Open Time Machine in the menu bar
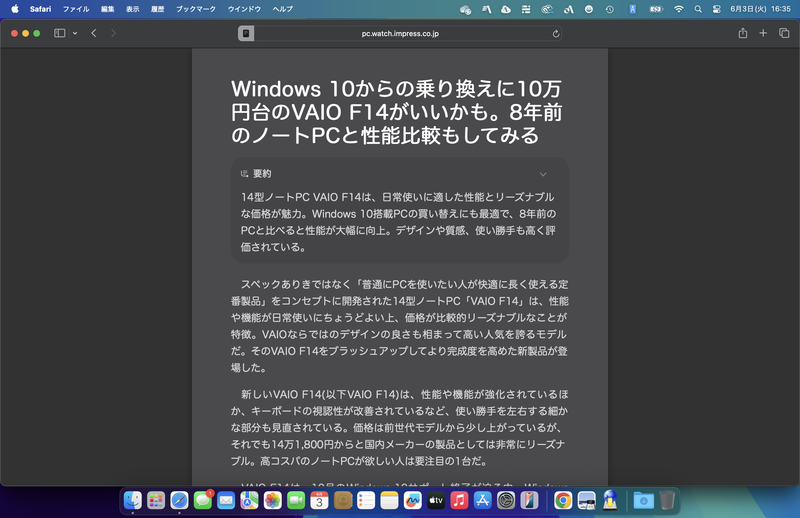The height and width of the screenshot is (518, 800). click(x=610, y=9)
